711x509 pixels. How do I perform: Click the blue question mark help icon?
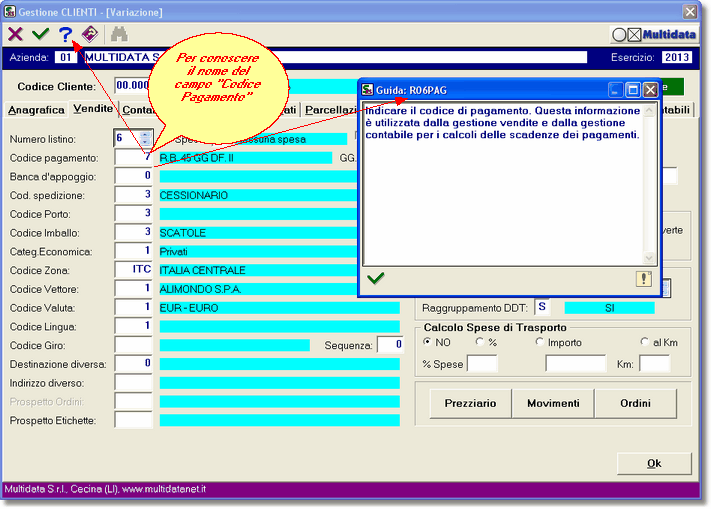click(65, 34)
